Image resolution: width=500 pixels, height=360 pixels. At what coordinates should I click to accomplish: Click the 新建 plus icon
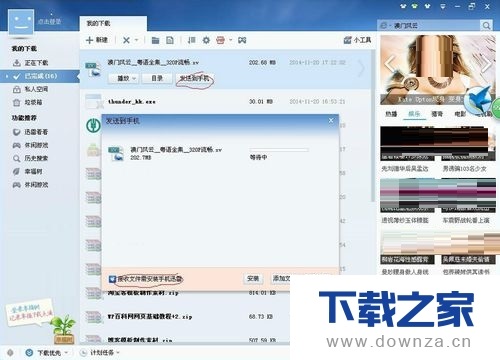[89, 40]
